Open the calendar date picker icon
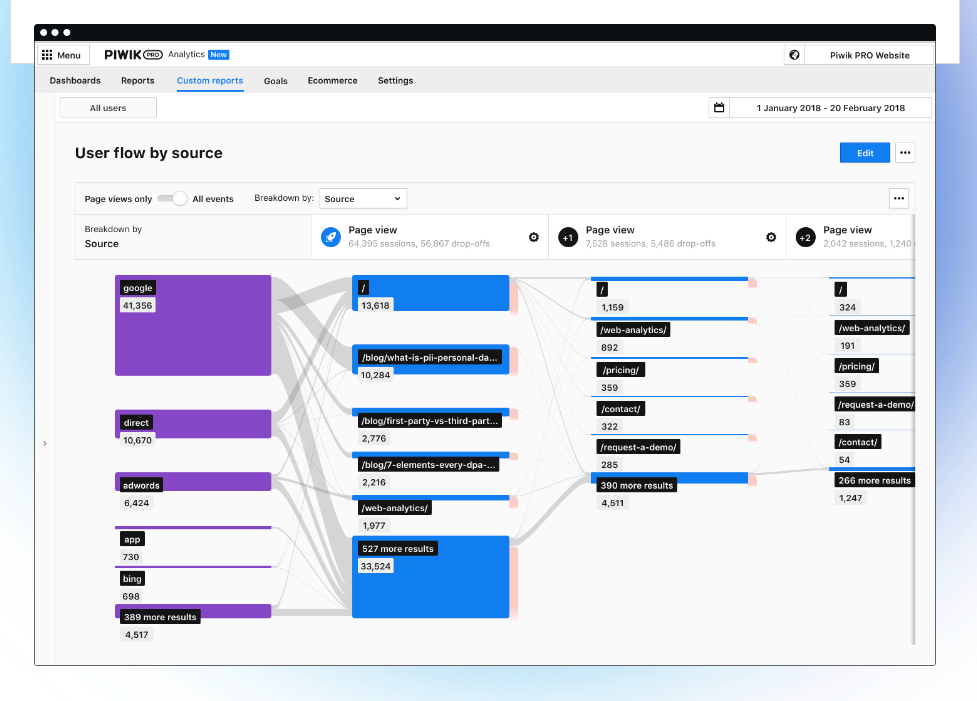The height and width of the screenshot is (701, 977). point(719,107)
